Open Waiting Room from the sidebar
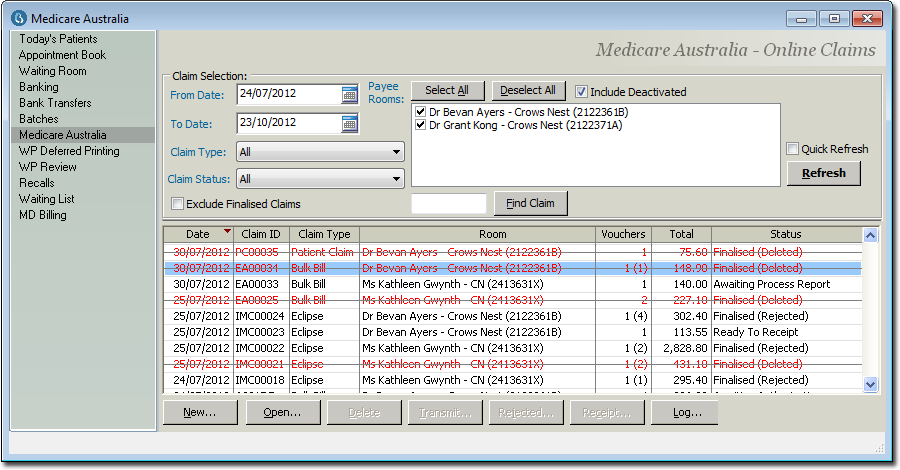The height and width of the screenshot is (470, 900). click(x=52, y=71)
